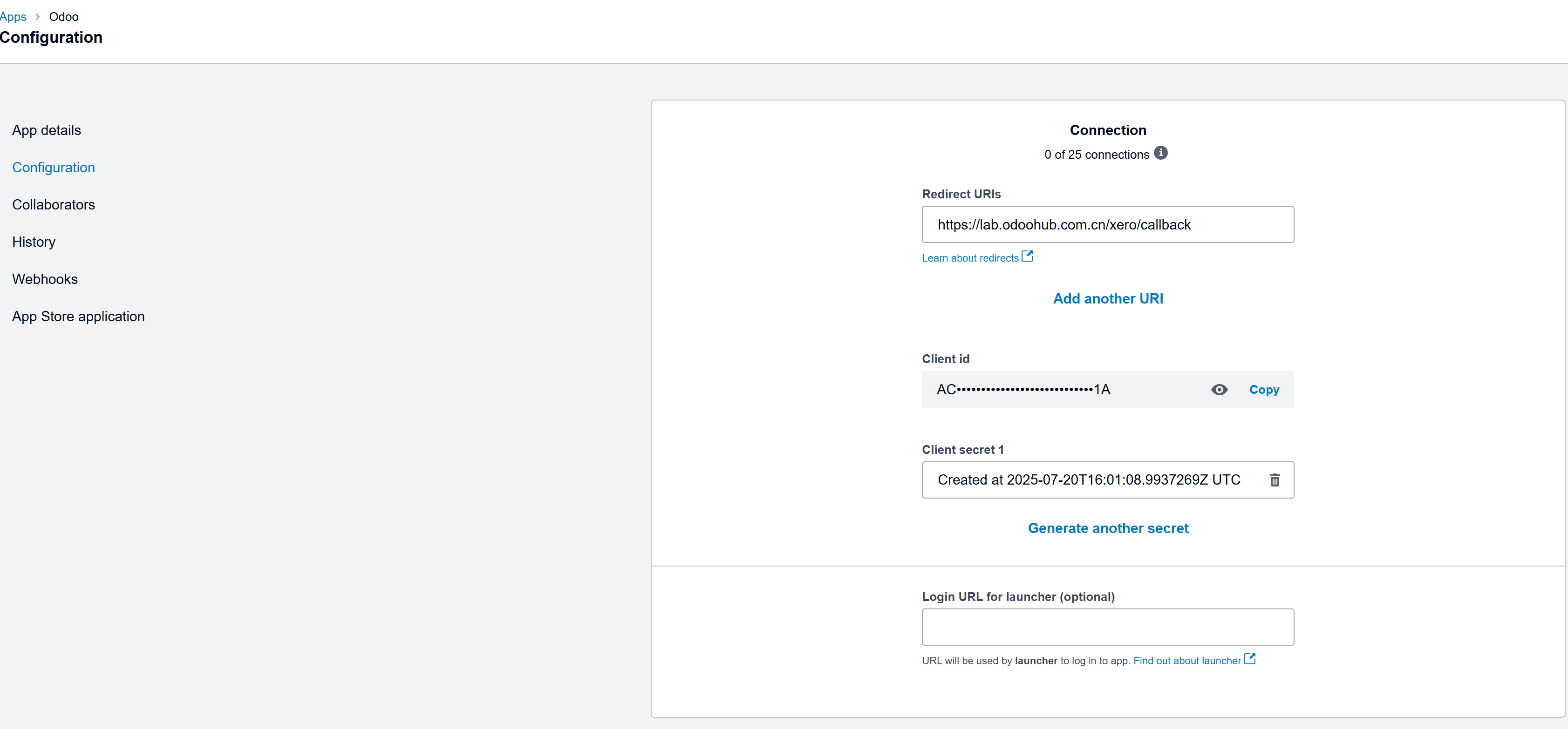1568x729 pixels.
Task: Open App Store application section
Action: tap(79, 317)
